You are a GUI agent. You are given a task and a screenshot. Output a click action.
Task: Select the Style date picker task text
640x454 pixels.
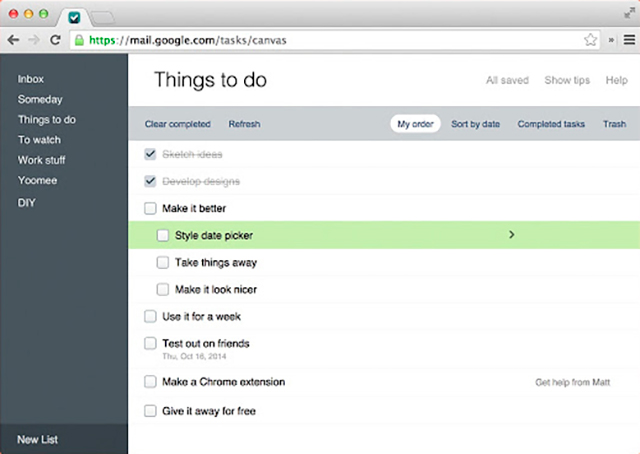click(214, 235)
